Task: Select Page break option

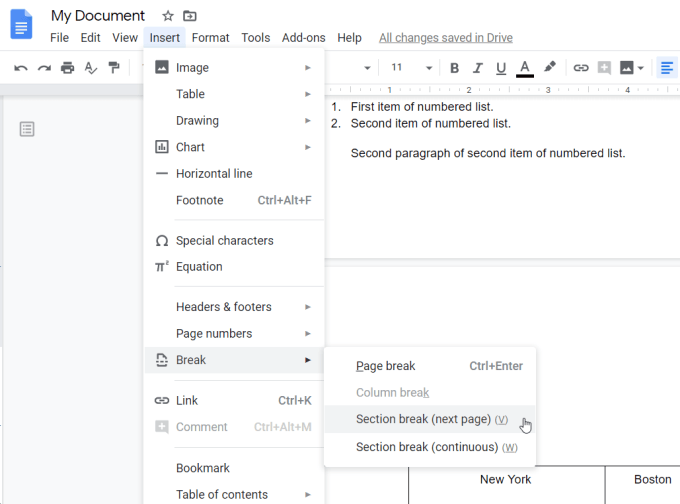Action: 386,366
